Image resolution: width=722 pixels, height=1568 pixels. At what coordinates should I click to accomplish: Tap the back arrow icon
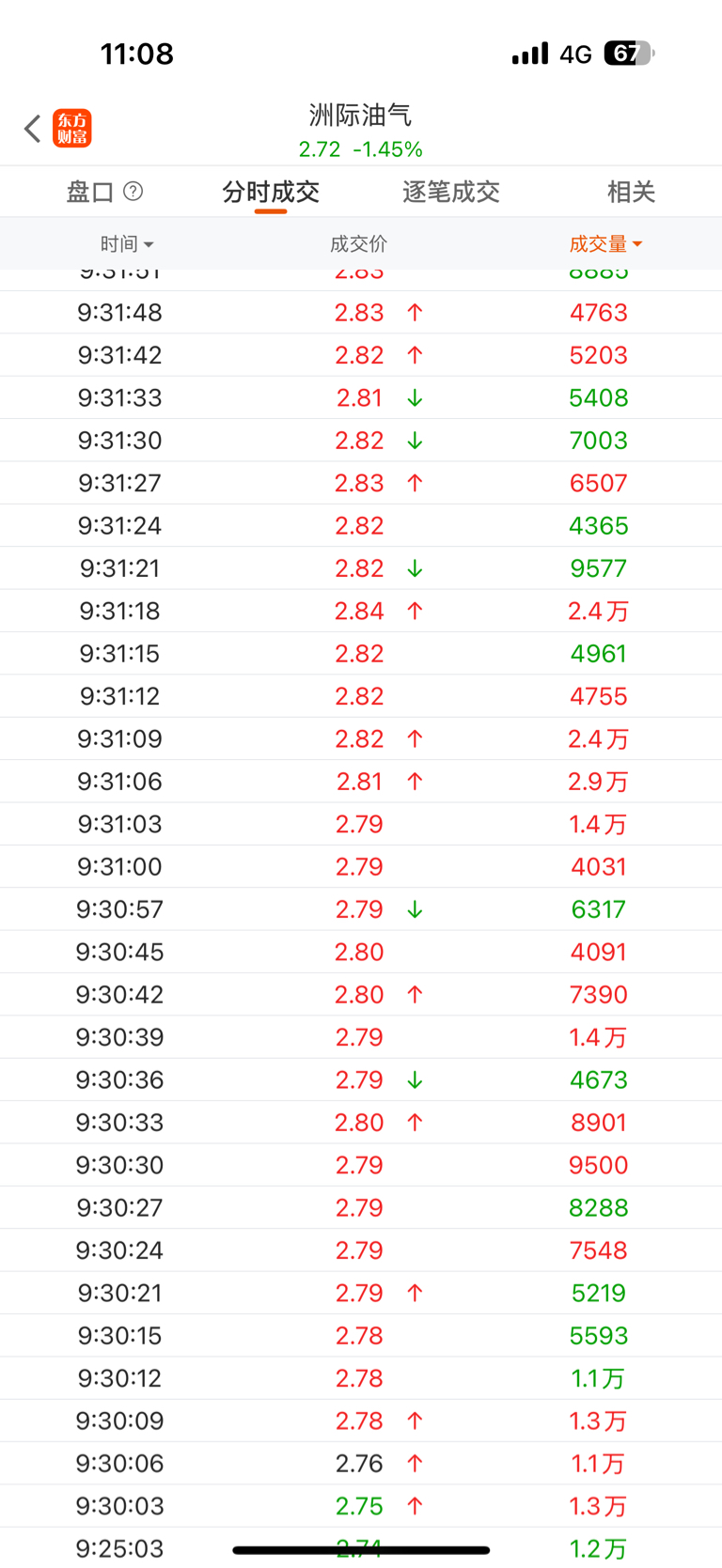pyautogui.click(x=33, y=129)
